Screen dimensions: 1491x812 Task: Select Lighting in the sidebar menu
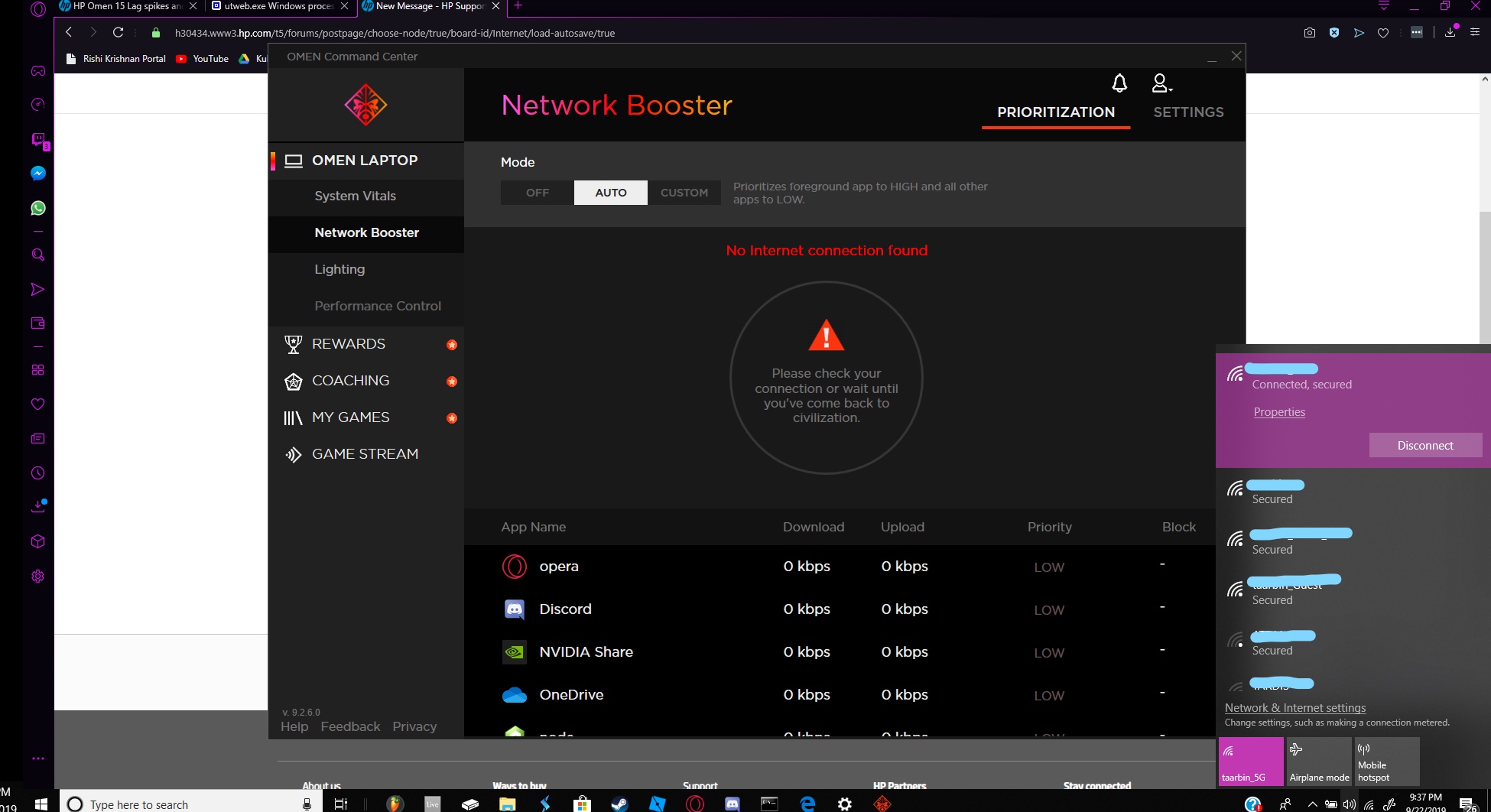click(x=339, y=269)
